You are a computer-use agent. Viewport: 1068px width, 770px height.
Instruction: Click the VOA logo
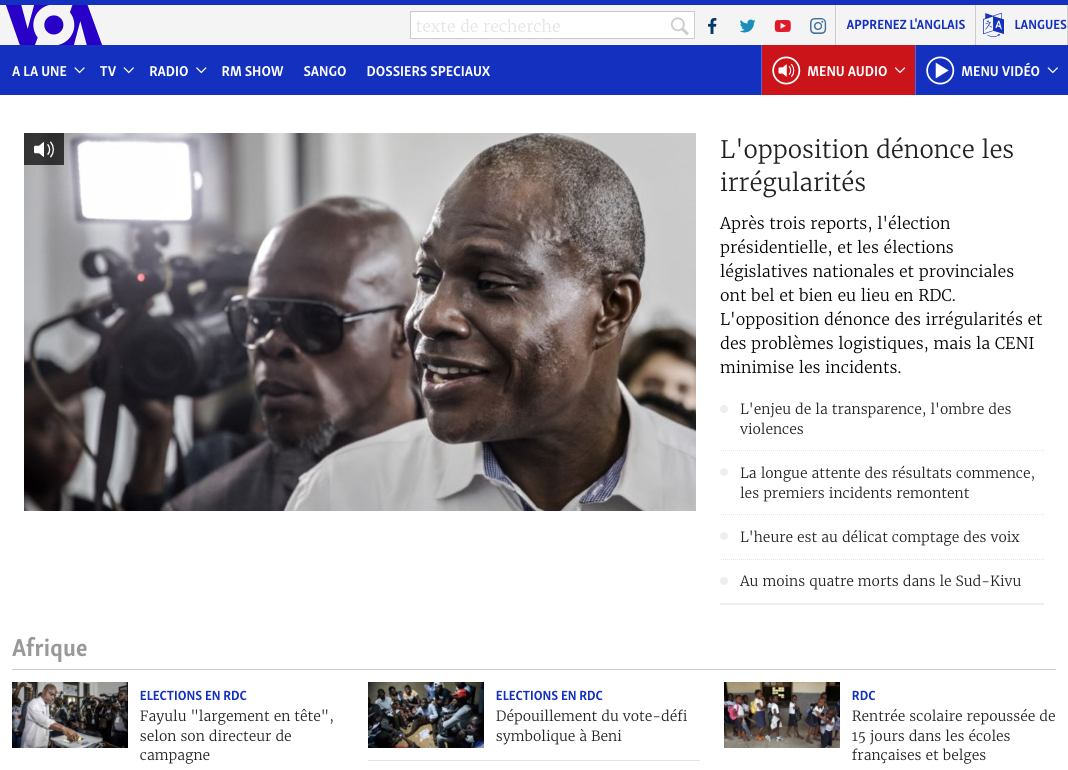coord(52,25)
